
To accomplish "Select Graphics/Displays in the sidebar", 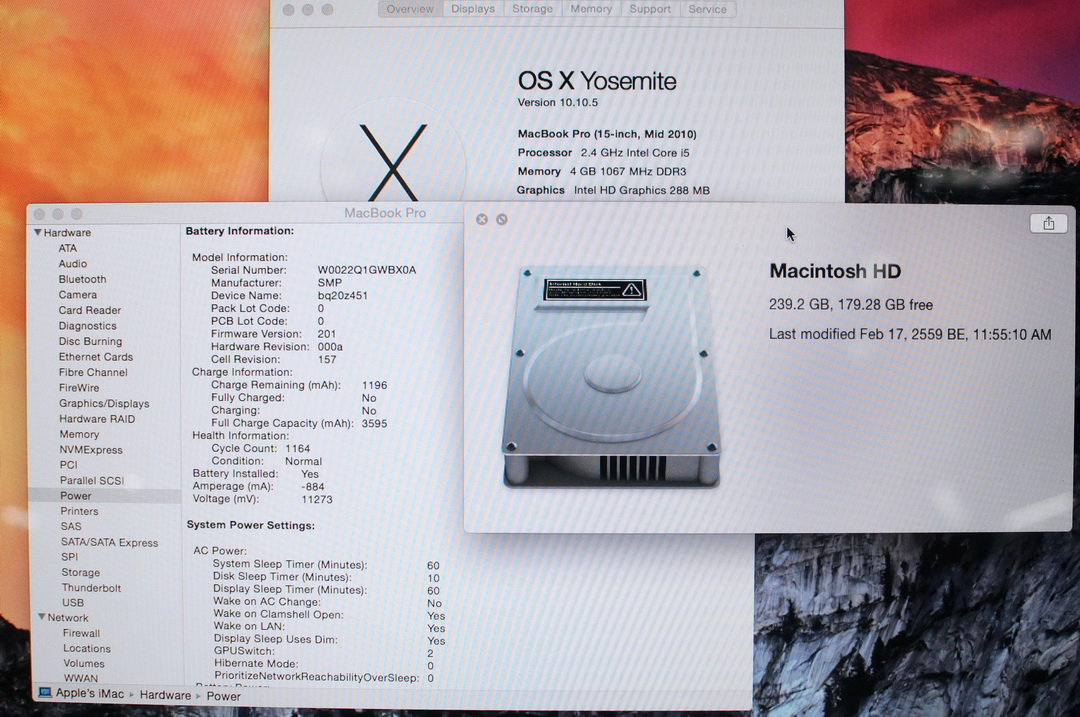I will (104, 404).
